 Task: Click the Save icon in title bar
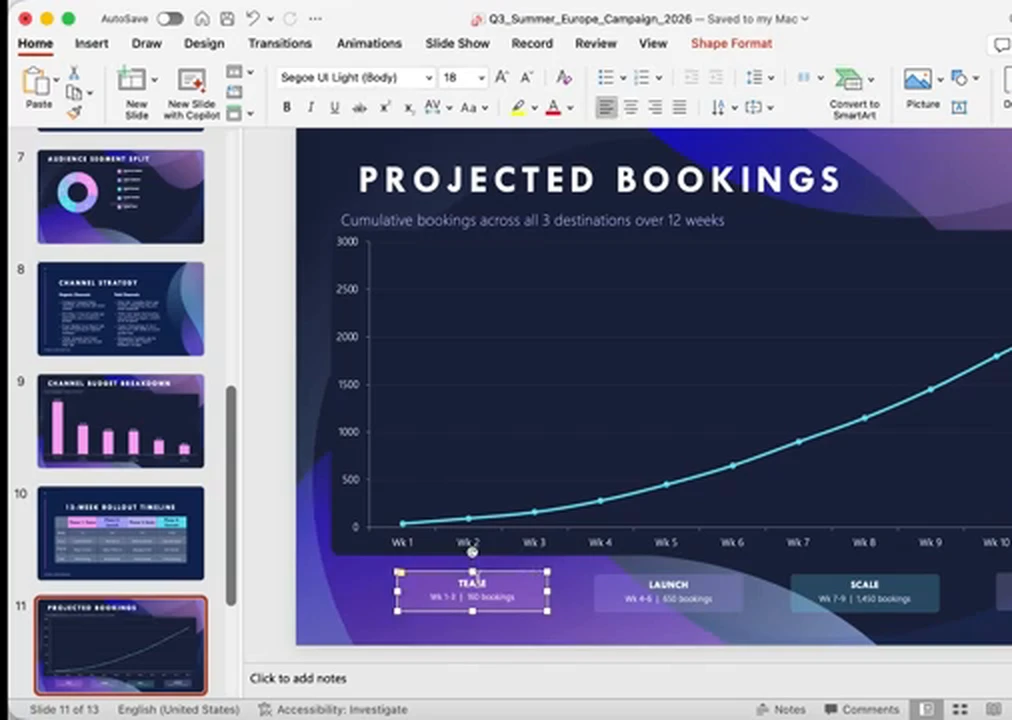click(227, 19)
